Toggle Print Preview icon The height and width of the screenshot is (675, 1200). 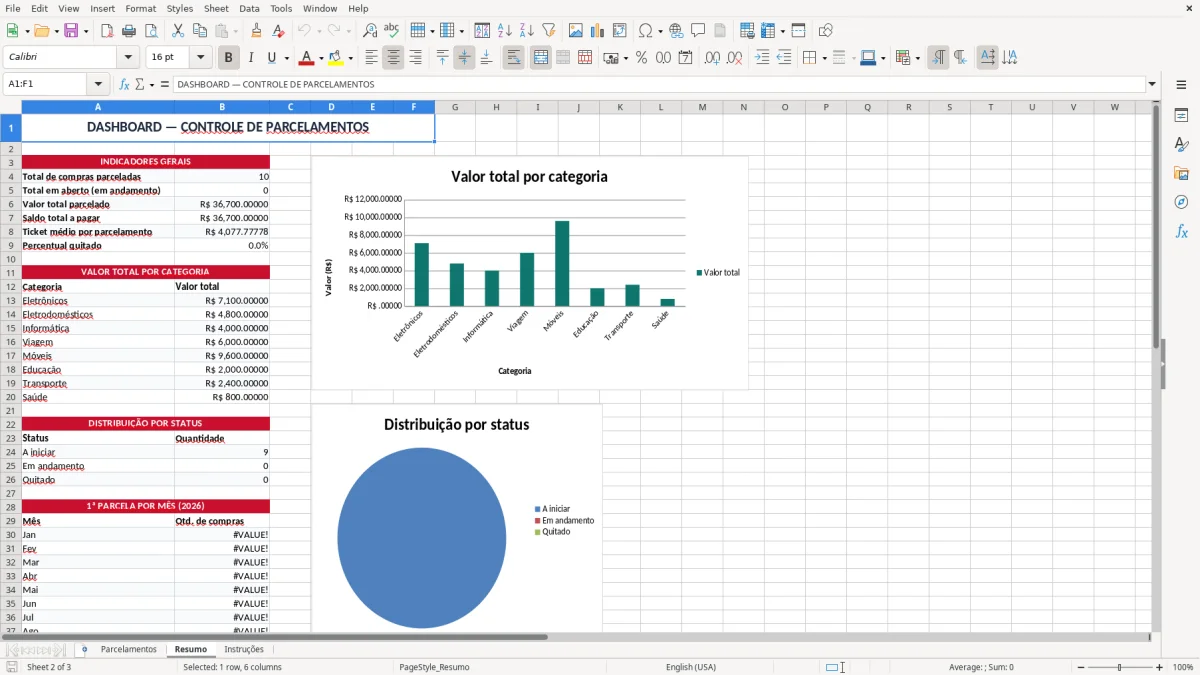pos(151,31)
